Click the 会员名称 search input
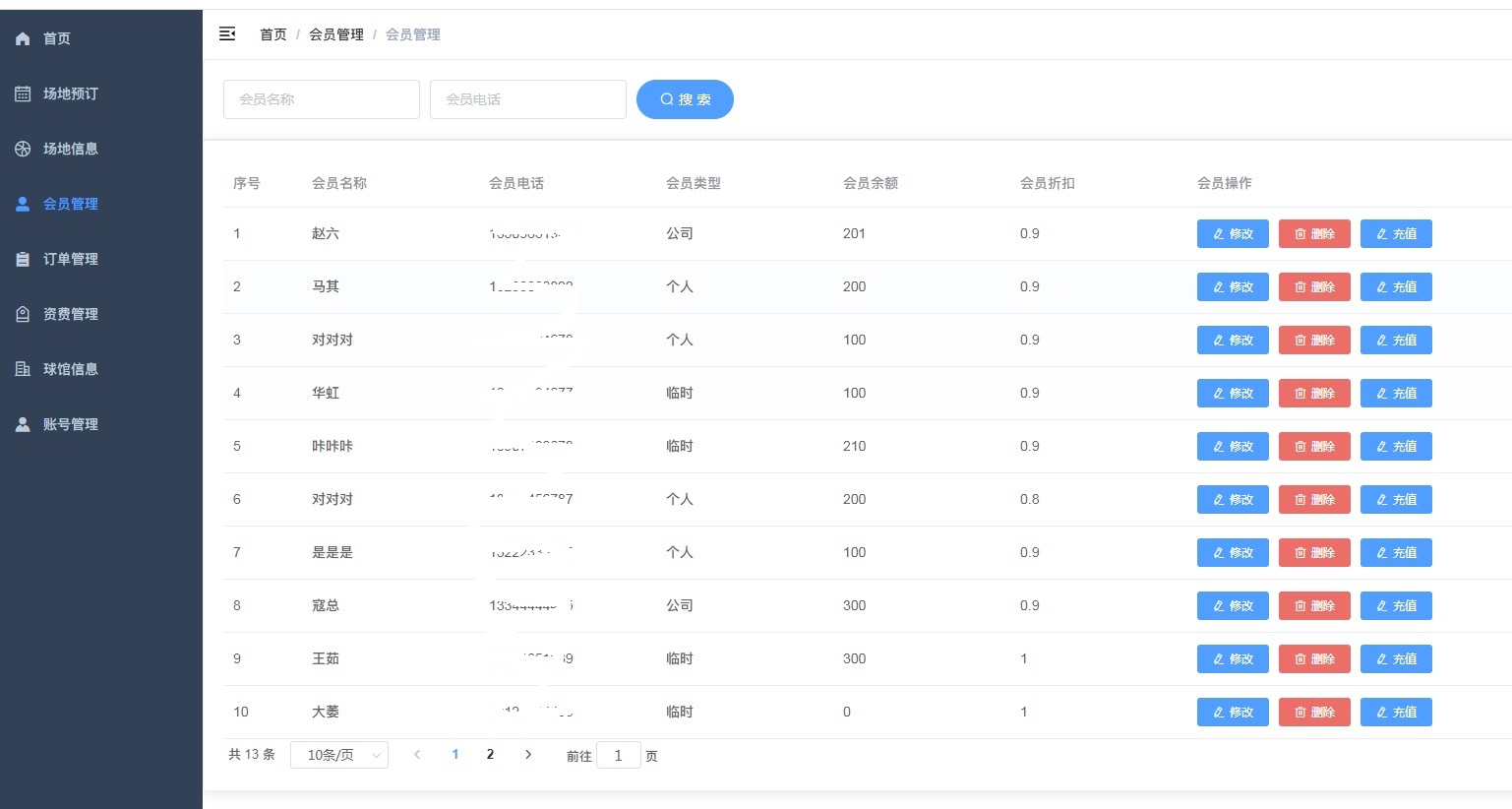The height and width of the screenshot is (809, 1512). click(x=322, y=99)
